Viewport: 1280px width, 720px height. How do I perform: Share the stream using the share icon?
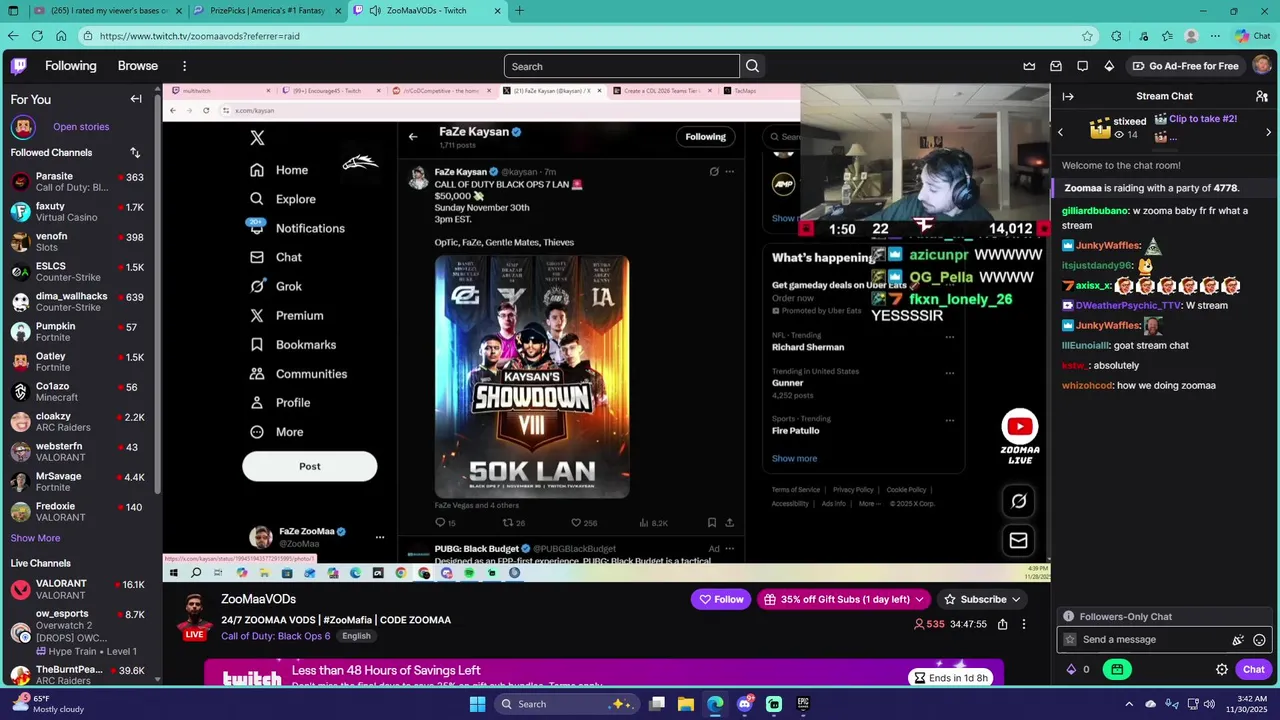(x=1003, y=624)
